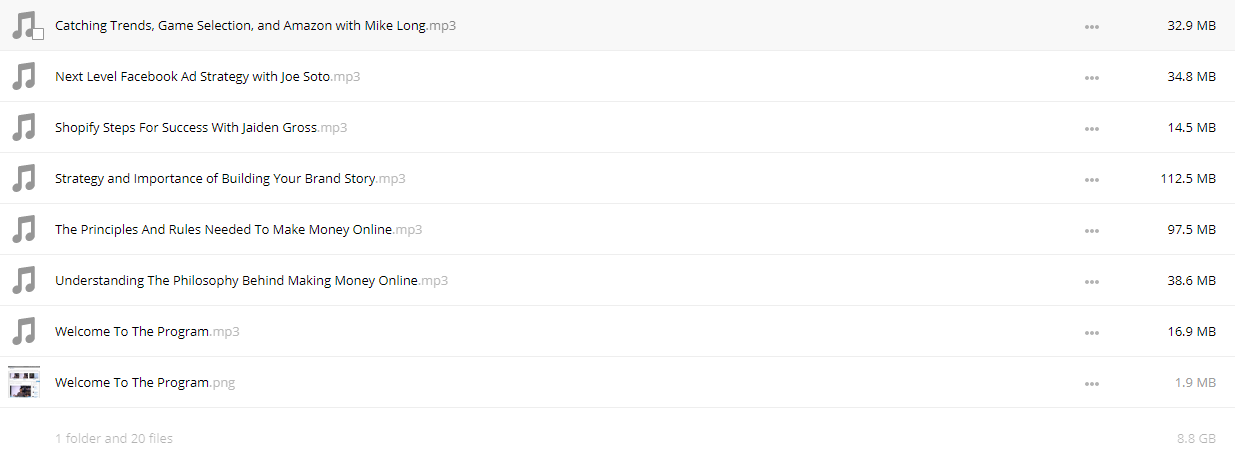Click audio icon of Strategy and Importance file
Viewport: 1235px width, 461px height.
pyautogui.click(x=23, y=178)
